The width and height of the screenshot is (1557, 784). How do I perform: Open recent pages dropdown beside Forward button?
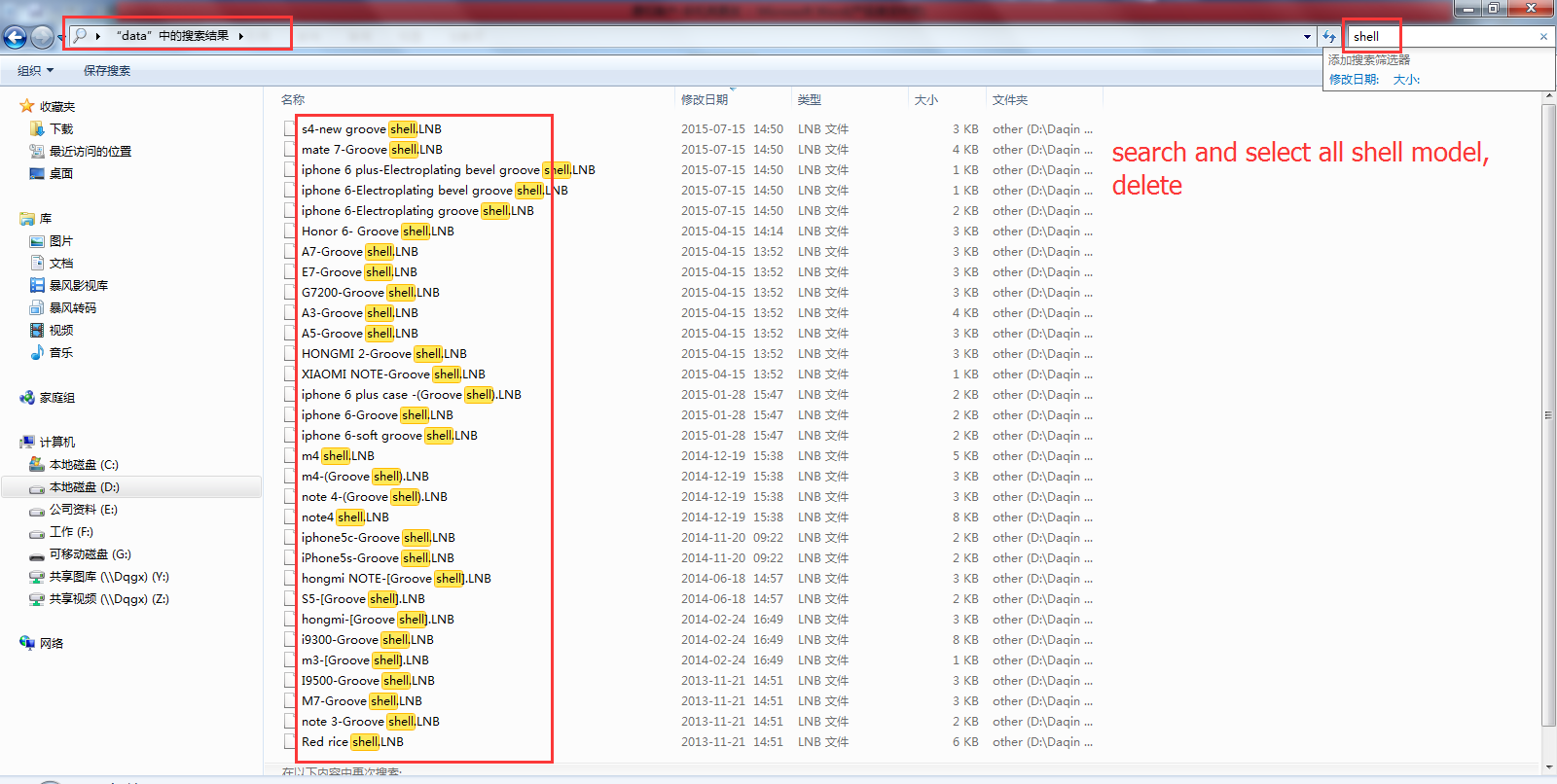point(60,38)
